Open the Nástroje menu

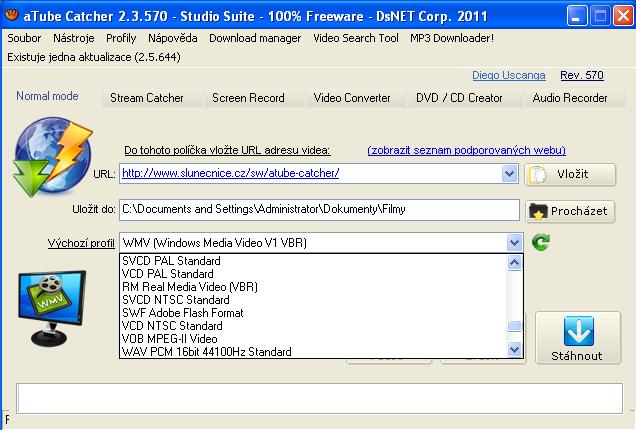(x=74, y=38)
